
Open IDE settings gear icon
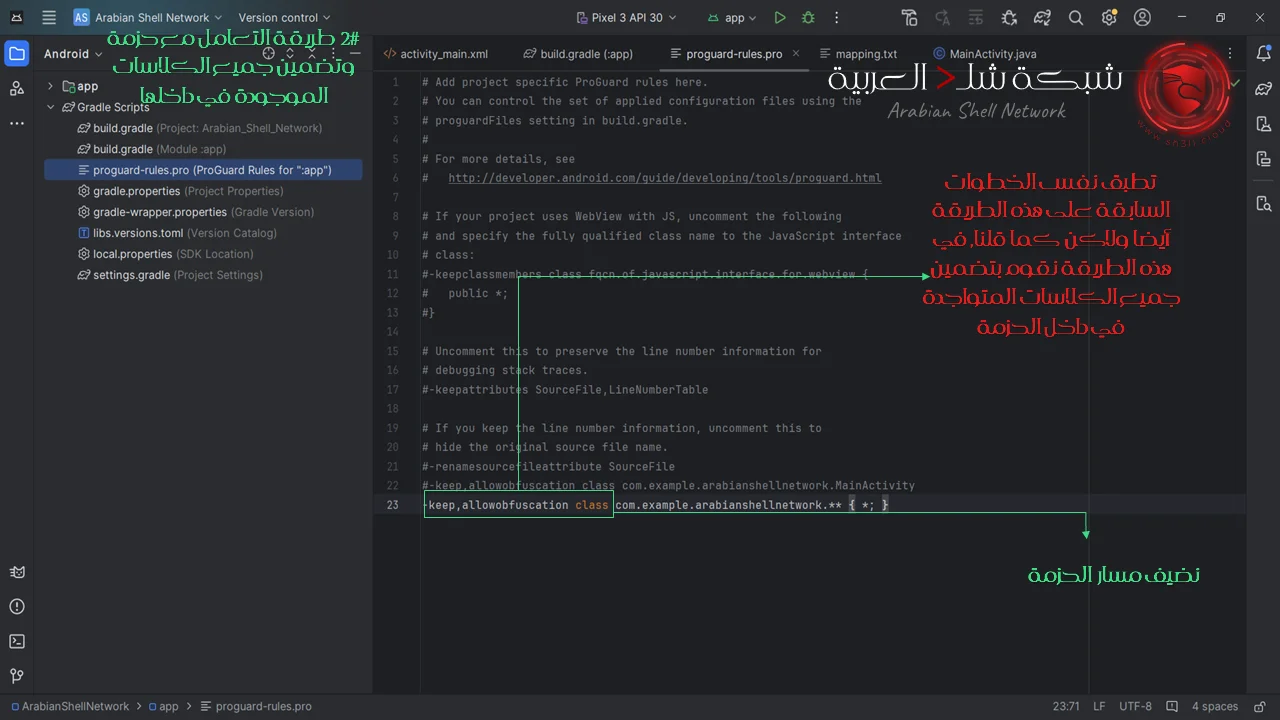(1109, 17)
